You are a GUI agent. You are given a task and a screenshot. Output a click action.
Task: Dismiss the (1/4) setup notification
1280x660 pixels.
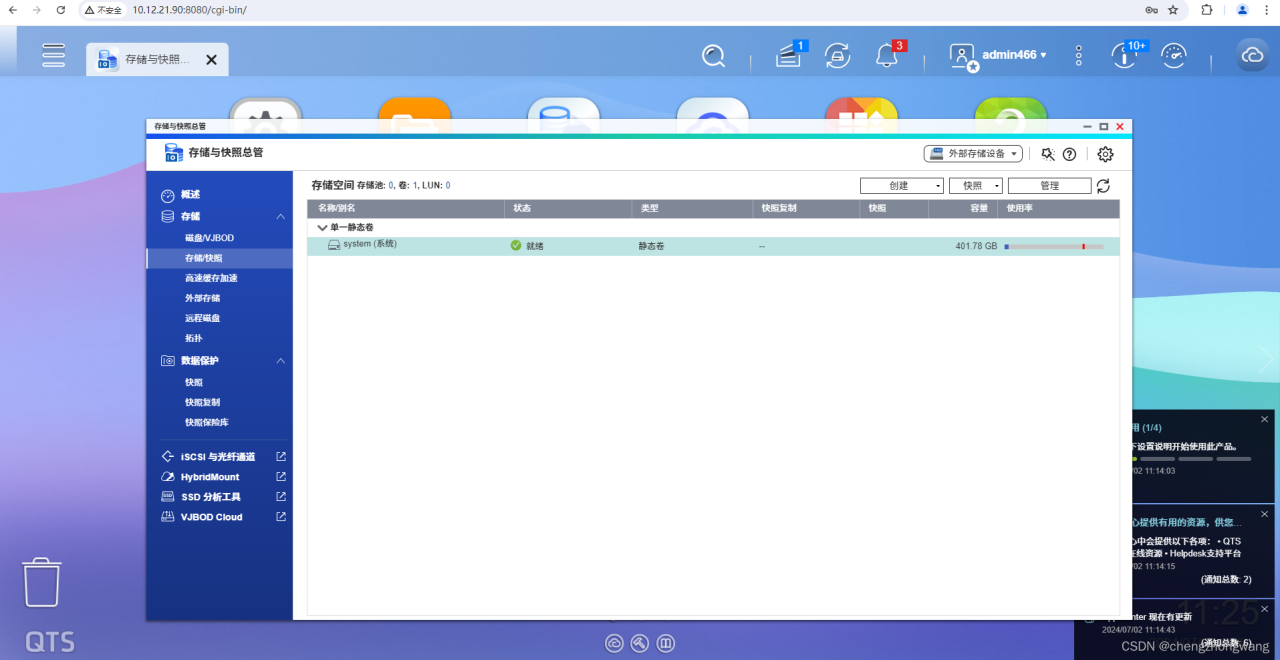pos(1264,419)
